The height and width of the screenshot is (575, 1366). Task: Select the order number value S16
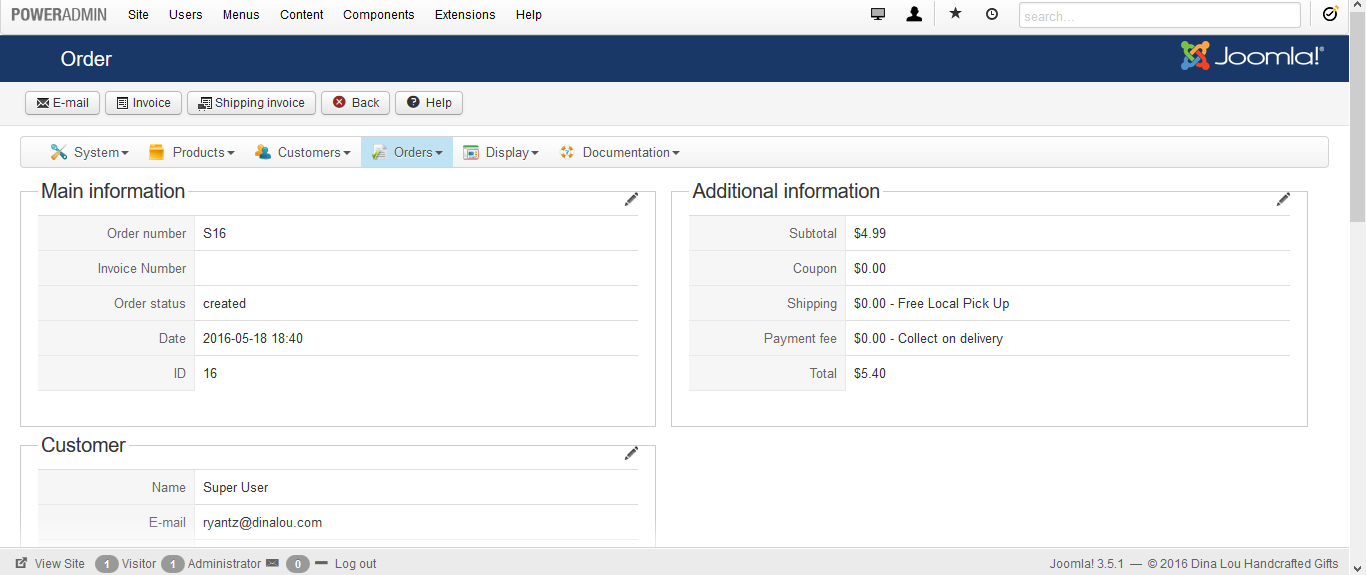pos(214,233)
